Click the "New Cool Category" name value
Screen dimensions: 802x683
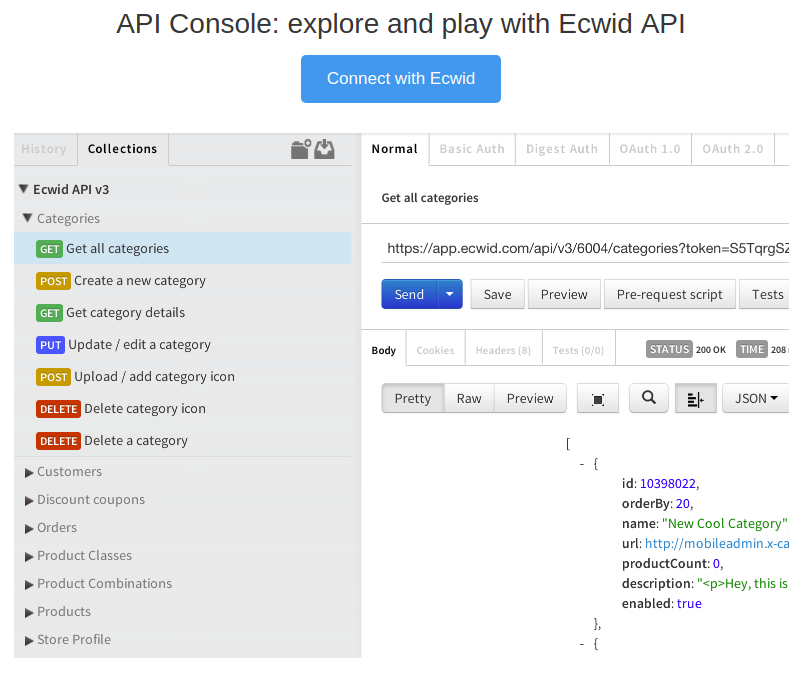tap(725, 523)
